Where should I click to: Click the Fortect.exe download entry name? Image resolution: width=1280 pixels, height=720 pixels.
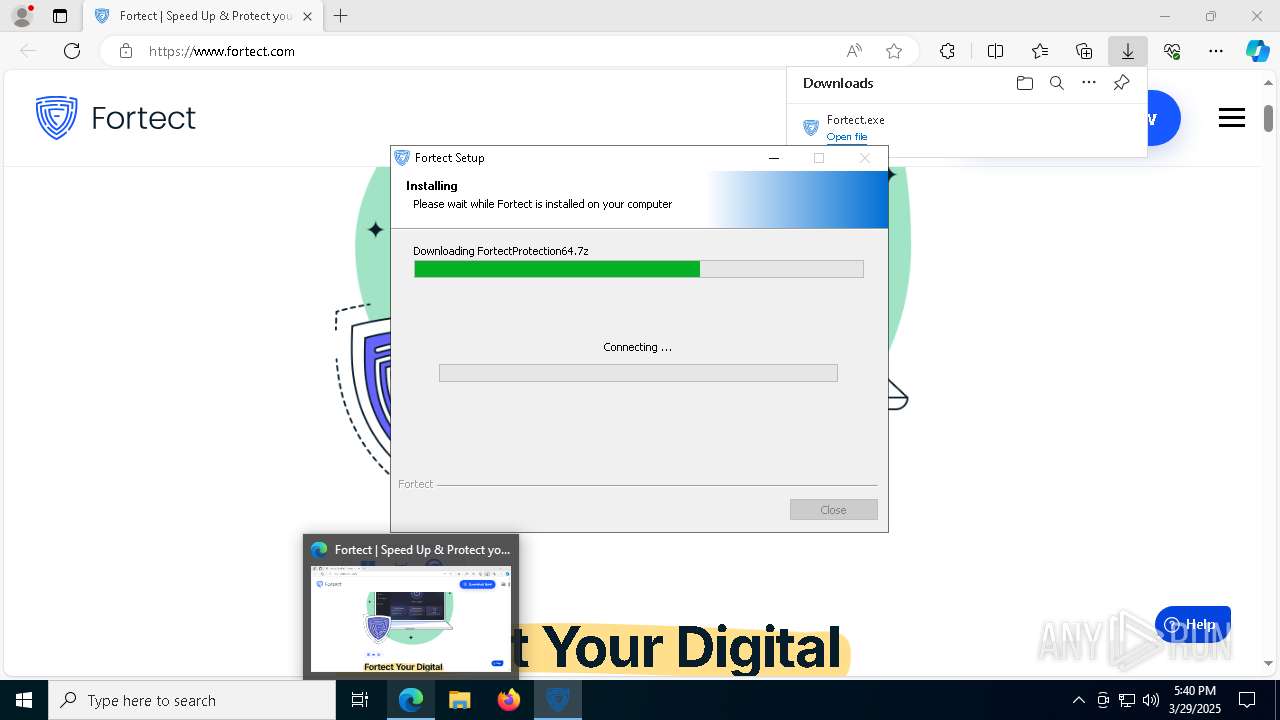[x=855, y=119]
